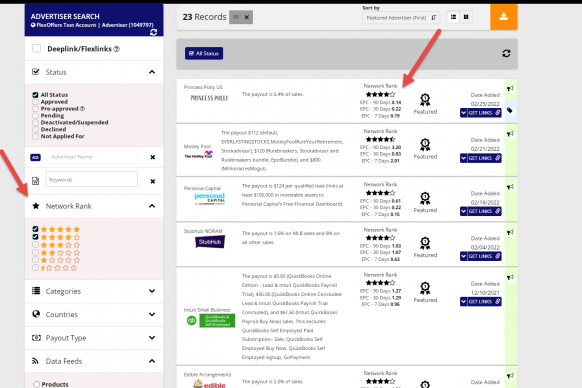This screenshot has width=582, height=388.
Task: Click refresh icon in Advertiser Search header
Action: [x=153, y=33]
